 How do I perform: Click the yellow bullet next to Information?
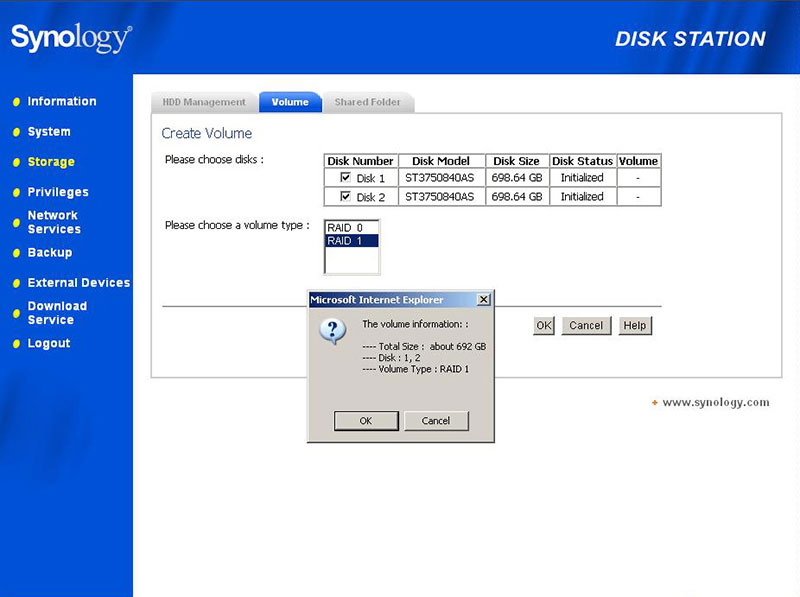[16, 102]
